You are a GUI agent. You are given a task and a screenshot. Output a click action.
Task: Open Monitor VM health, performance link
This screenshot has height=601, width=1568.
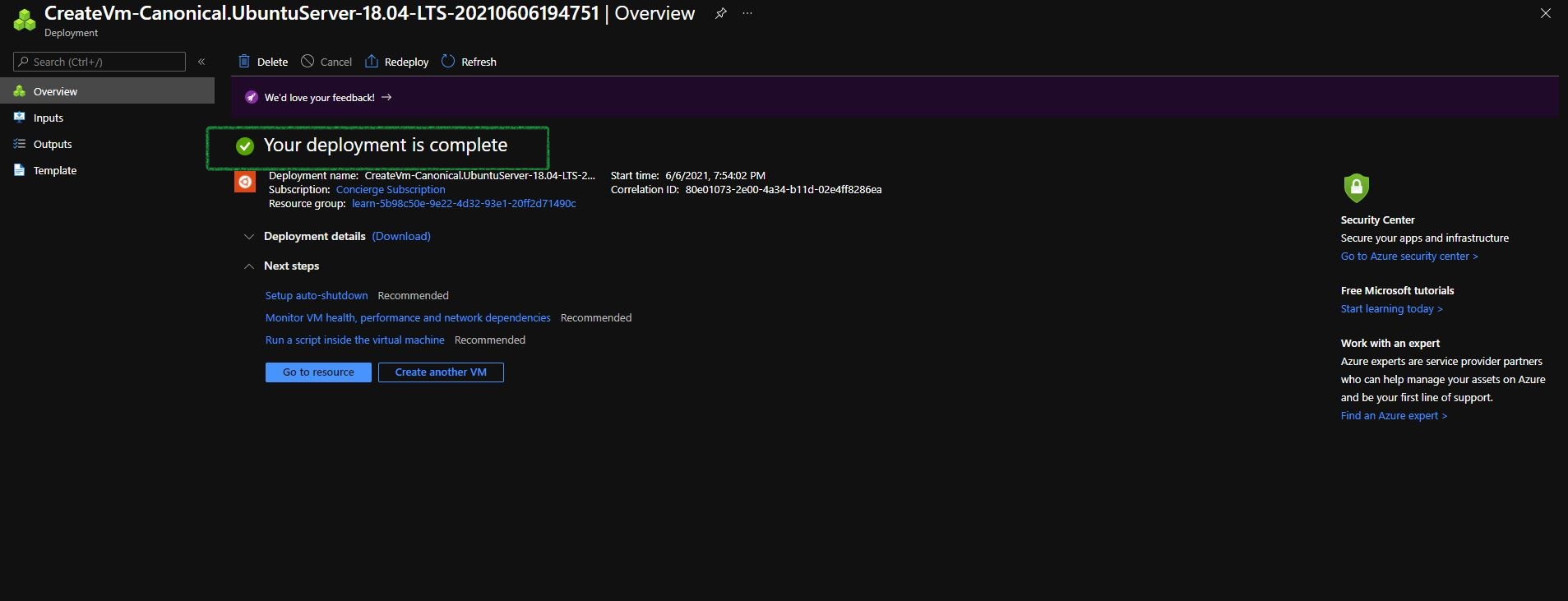pyautogui.click(x=408, y=317)
